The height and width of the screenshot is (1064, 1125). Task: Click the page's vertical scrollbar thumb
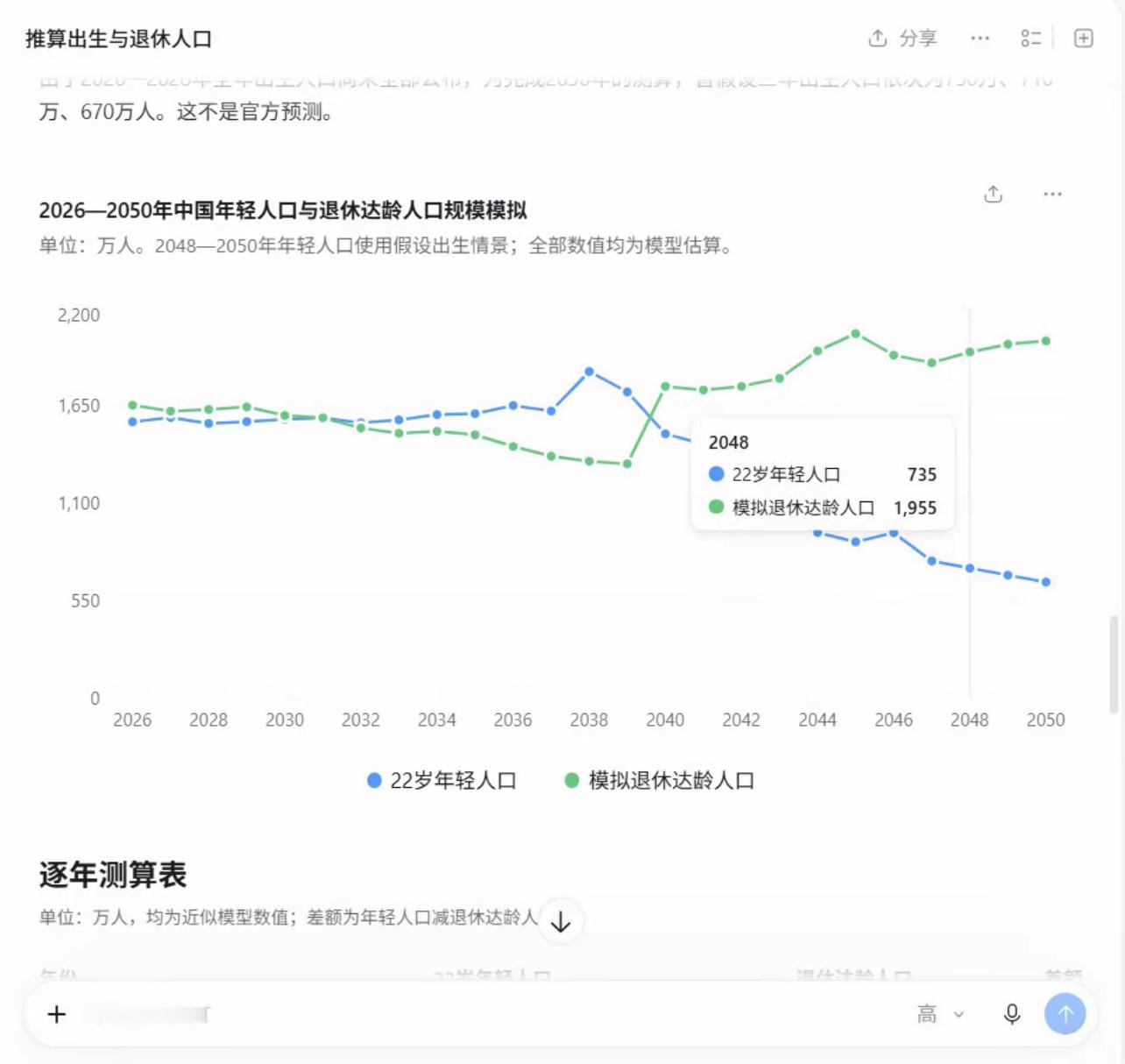tap(1114, 664)
